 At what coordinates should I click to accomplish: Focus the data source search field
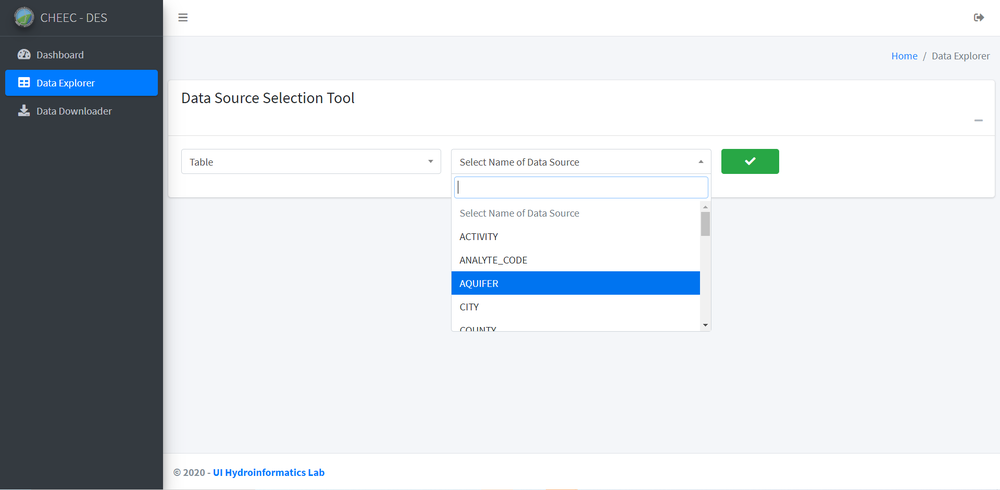[580, 188]
